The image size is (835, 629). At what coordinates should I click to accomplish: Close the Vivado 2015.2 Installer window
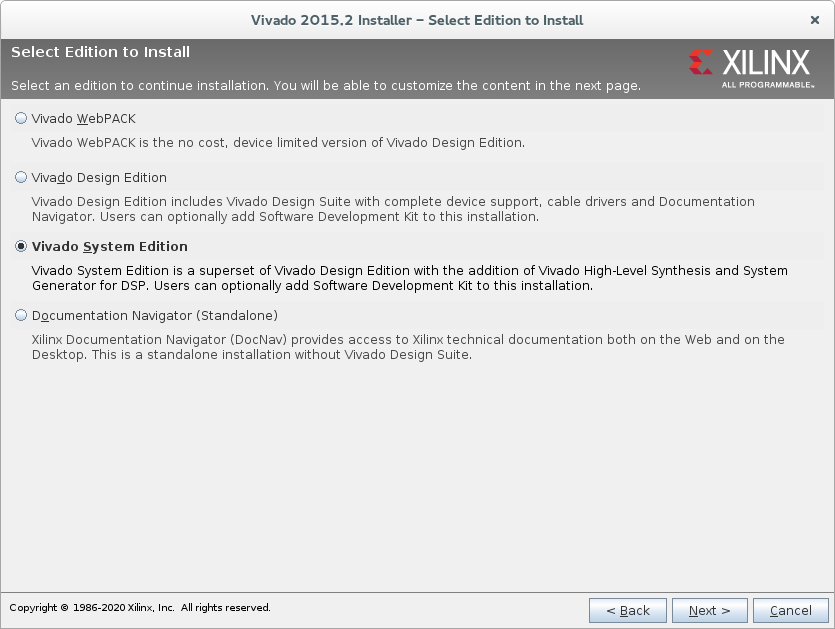[x=815, y=20]
